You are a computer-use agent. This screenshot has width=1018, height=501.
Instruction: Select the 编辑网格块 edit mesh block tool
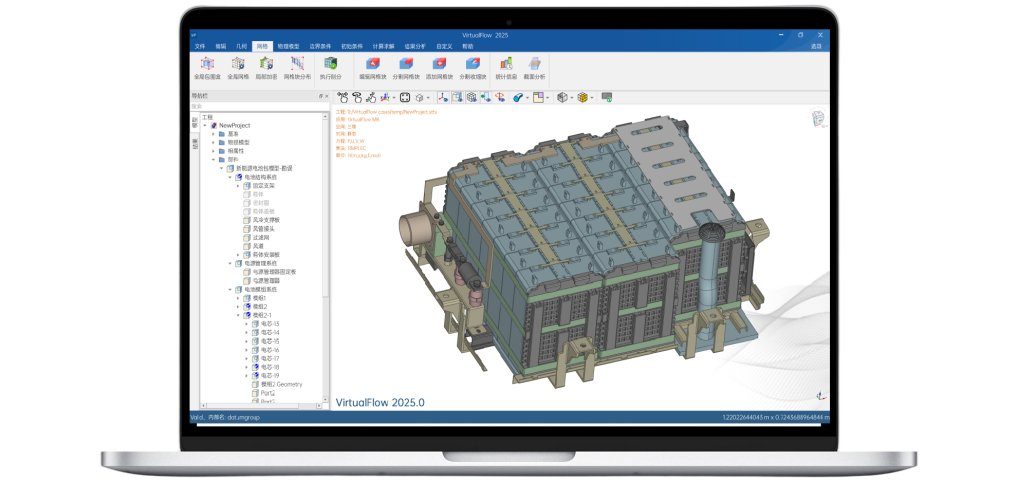(x=373, y=67)
